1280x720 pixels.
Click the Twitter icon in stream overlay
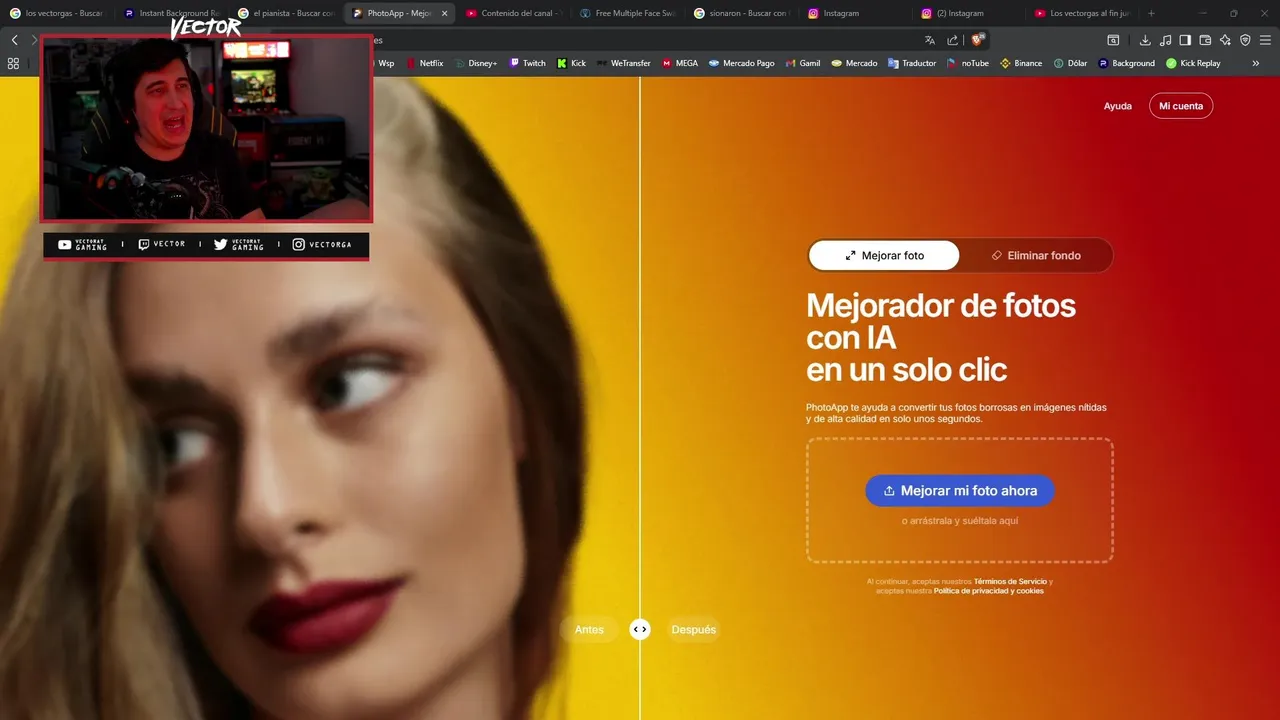point(221,245)
